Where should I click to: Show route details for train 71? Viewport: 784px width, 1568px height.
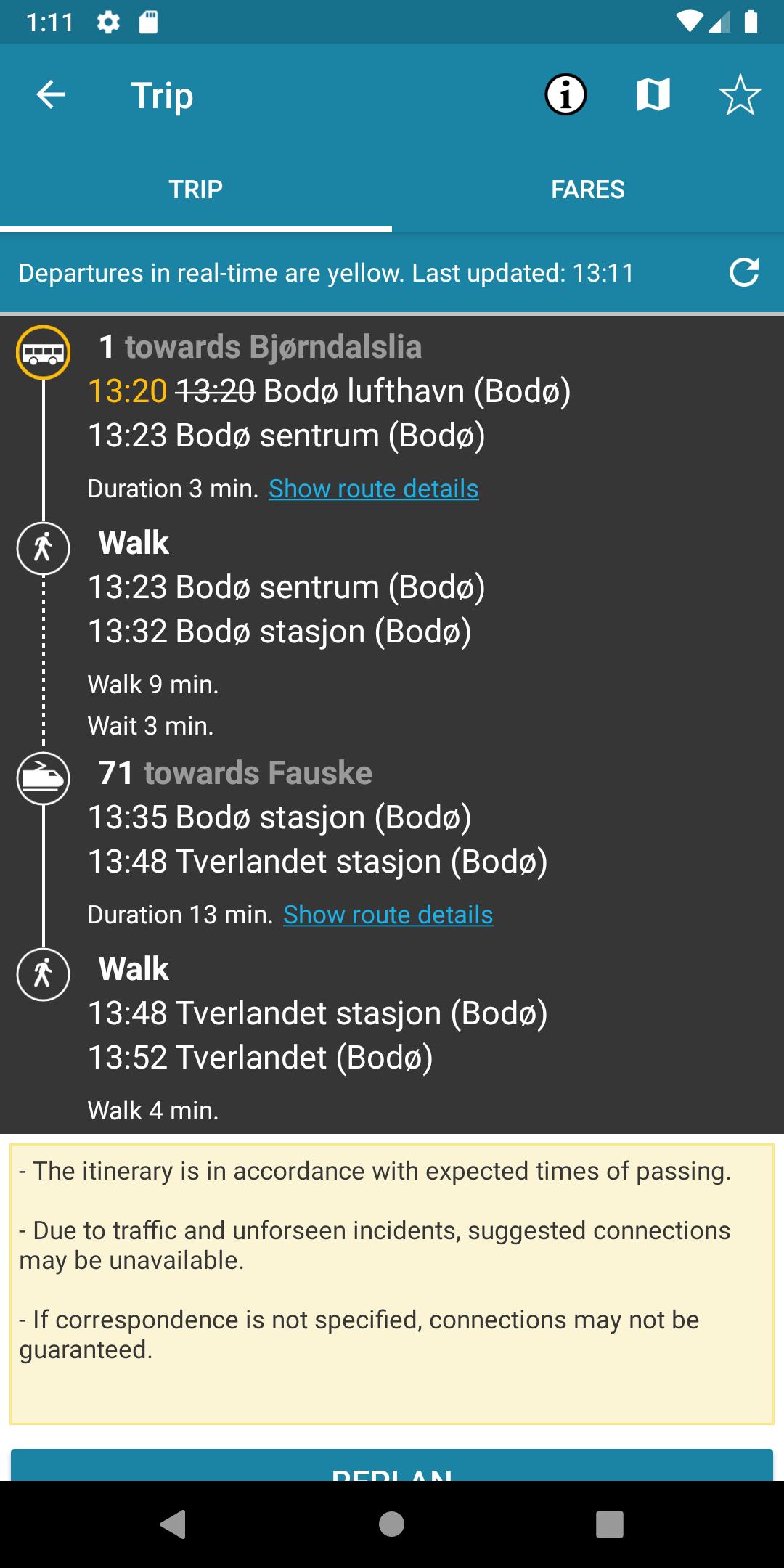tap(388, 915)
